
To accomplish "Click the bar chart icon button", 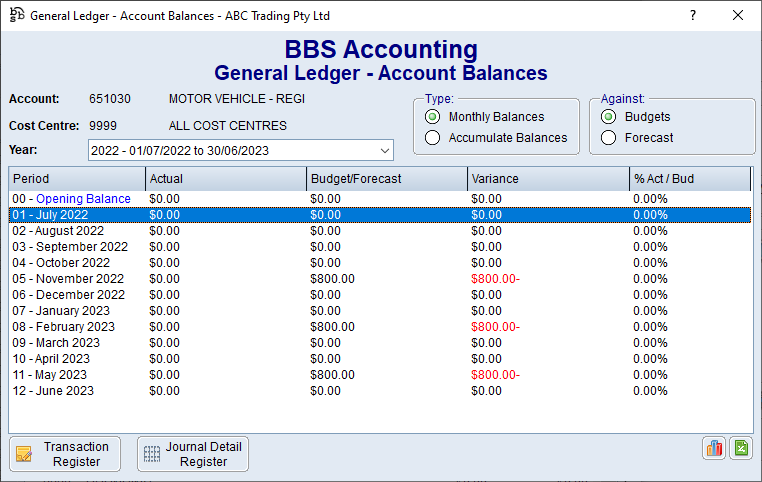I will point(714,448).
